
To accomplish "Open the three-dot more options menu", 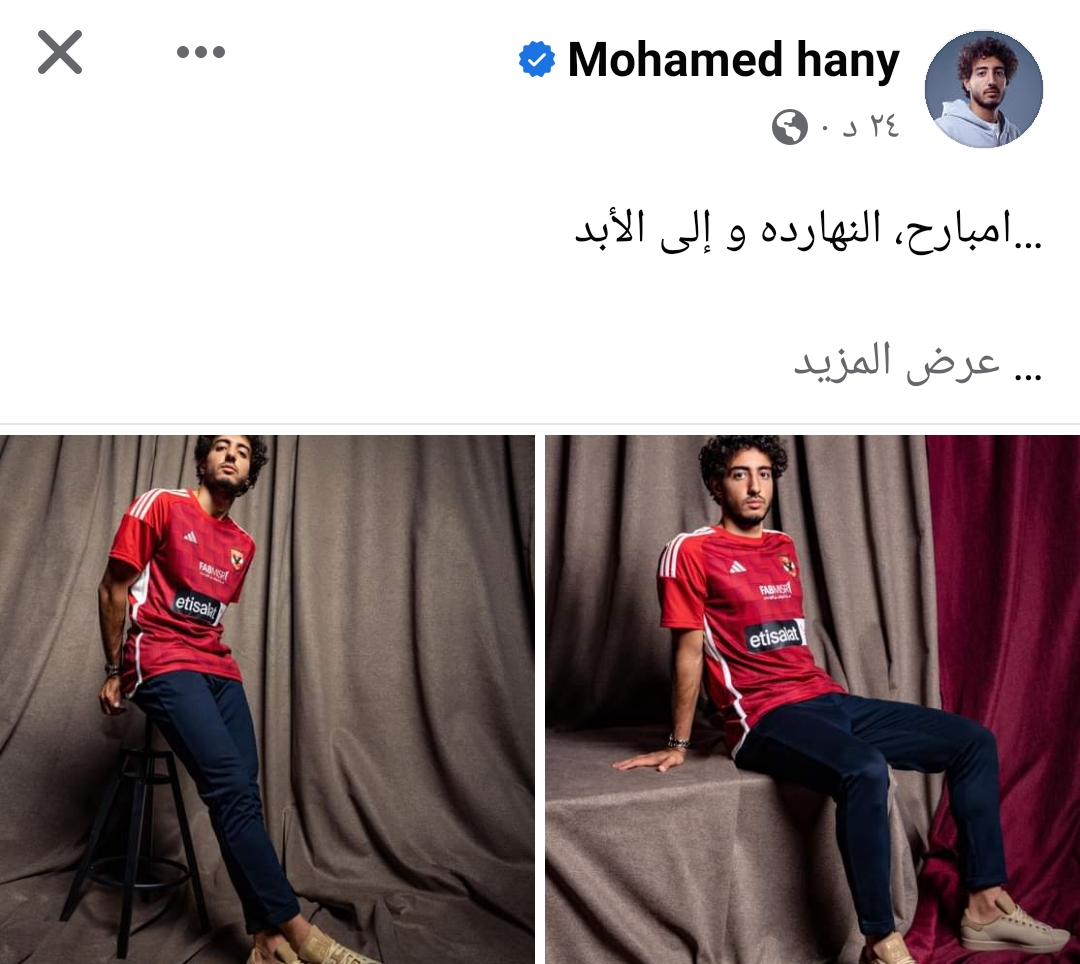I will point(200,52).
